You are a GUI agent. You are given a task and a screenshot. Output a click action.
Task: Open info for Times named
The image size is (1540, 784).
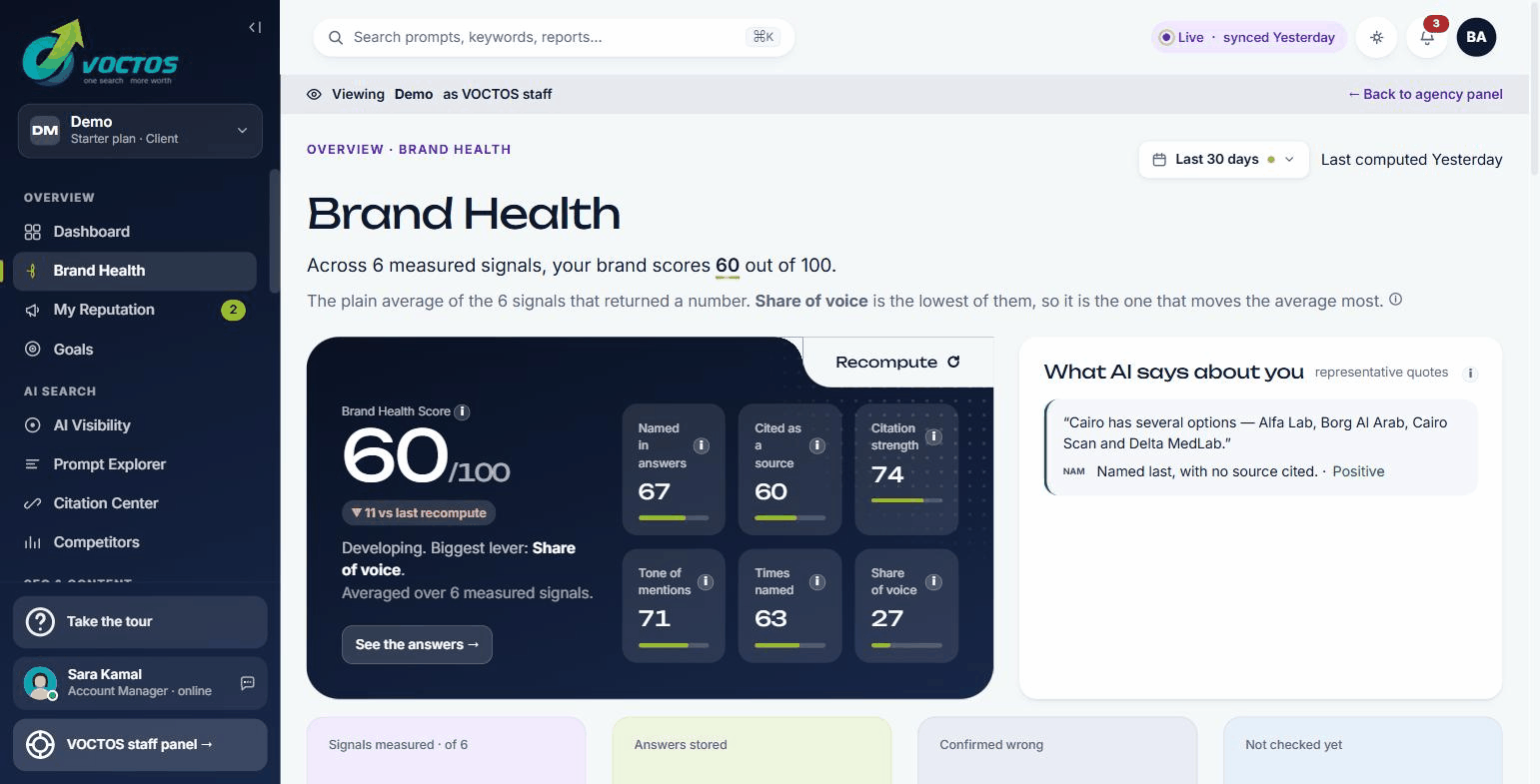(817, 581)
